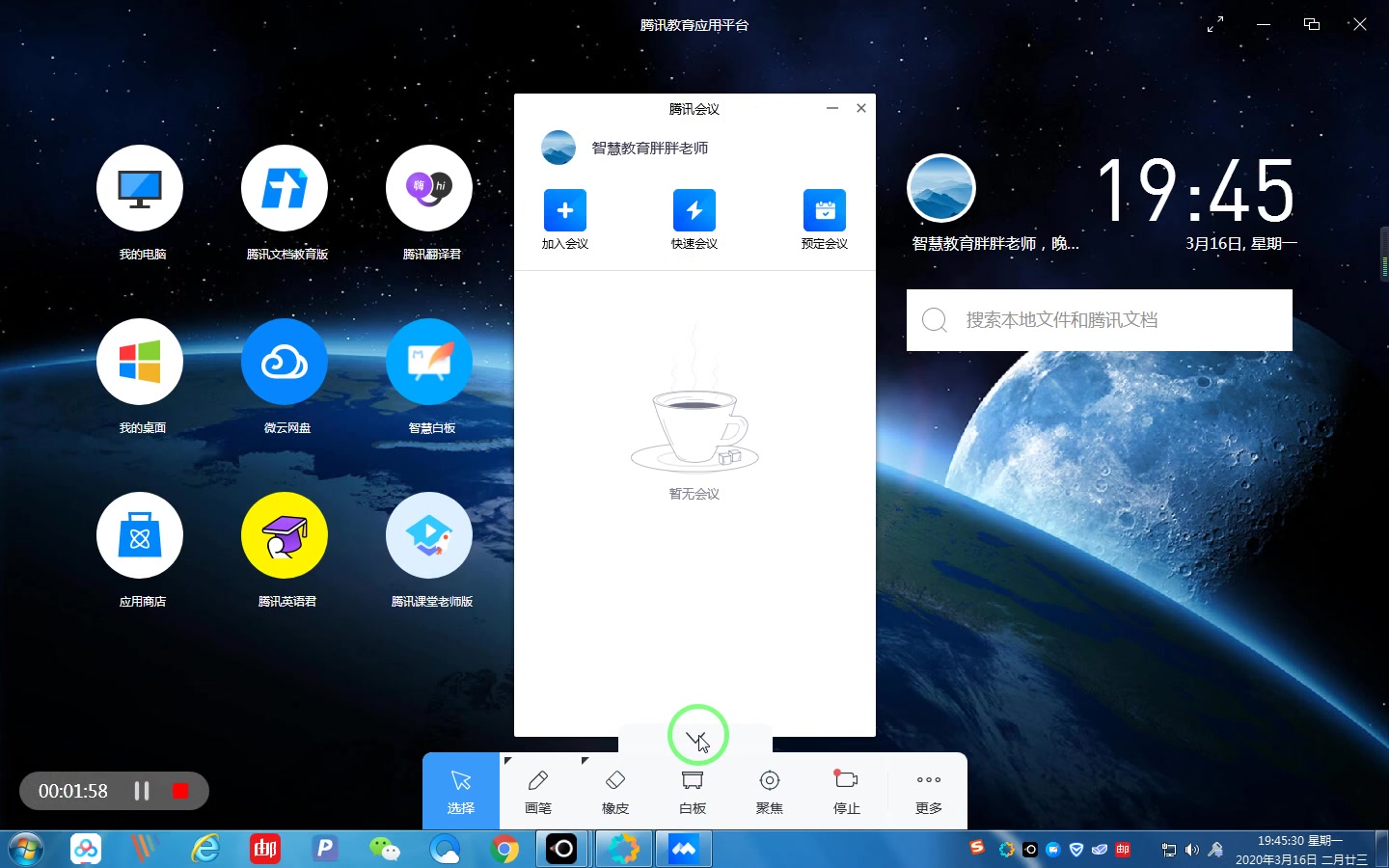Select the 选择 pointer tool

coord(461,791)
